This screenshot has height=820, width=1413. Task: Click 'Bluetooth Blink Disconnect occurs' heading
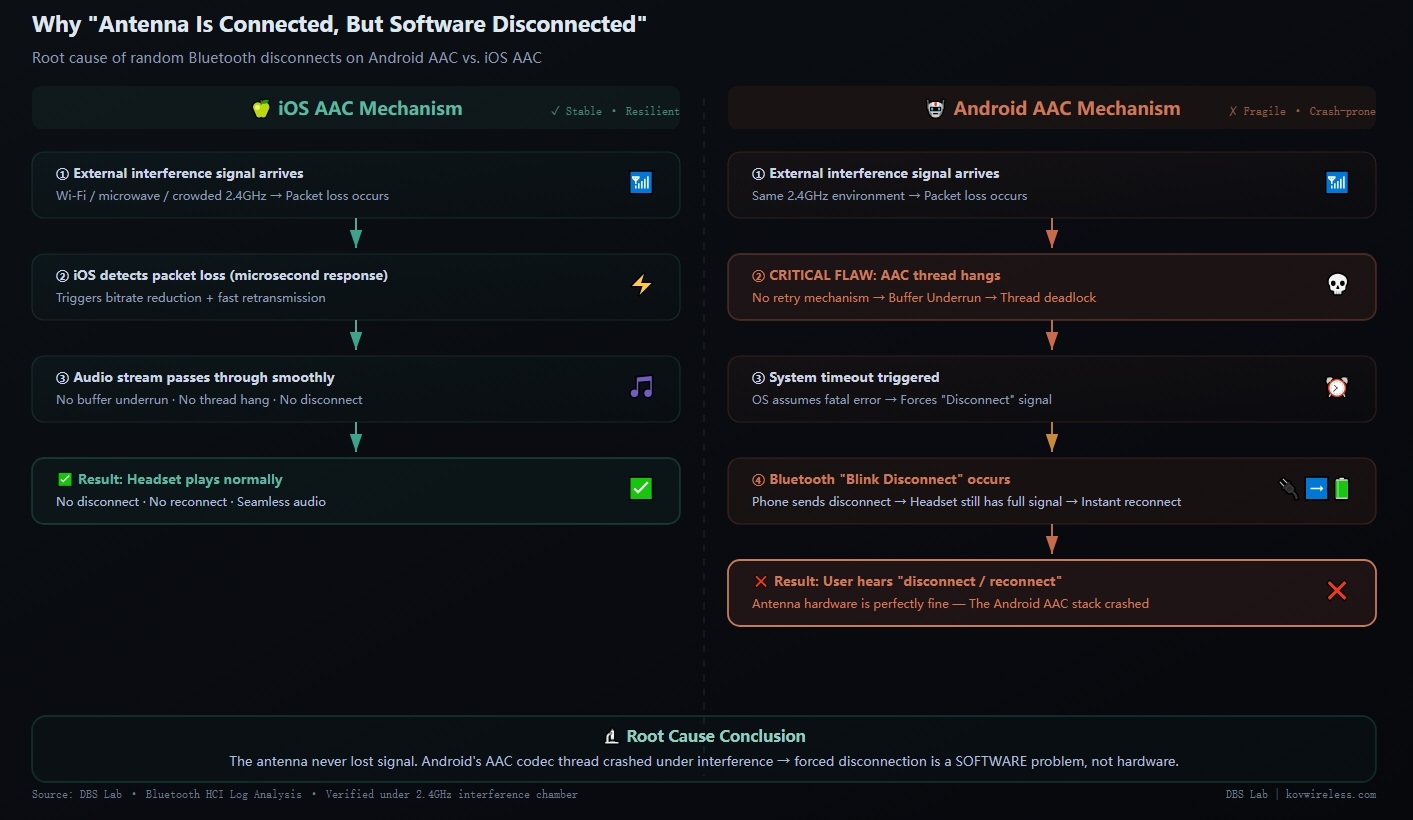tap(881, 480)
